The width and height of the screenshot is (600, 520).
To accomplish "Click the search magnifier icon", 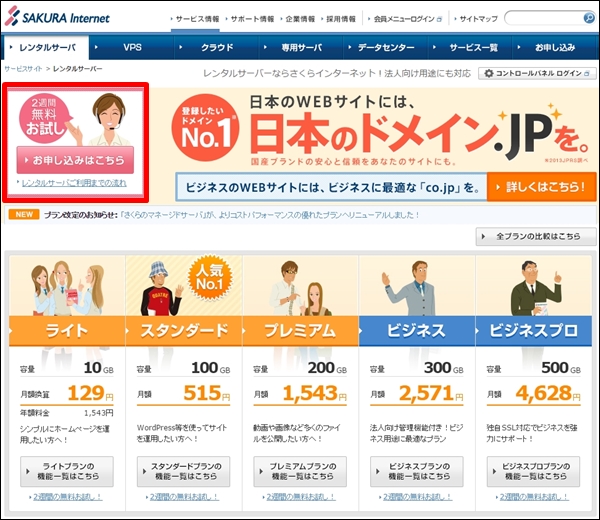I will click(x=589, y=18).
